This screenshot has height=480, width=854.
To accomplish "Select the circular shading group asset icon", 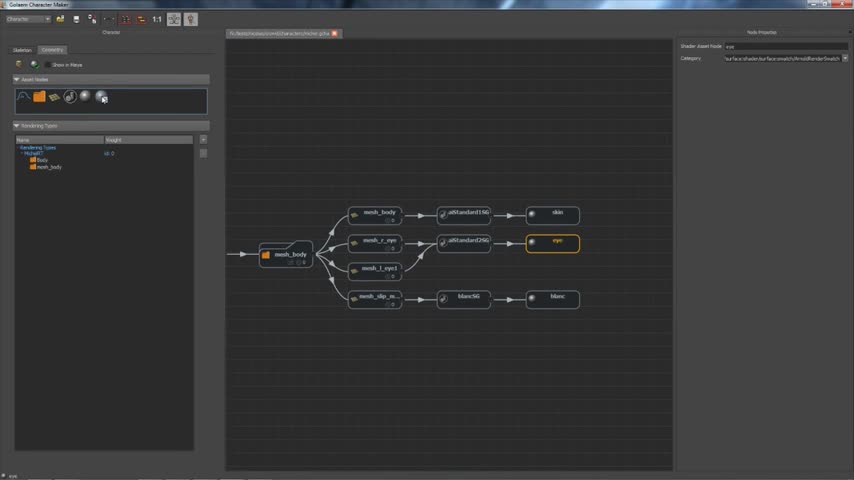I will tap(70, 96).
